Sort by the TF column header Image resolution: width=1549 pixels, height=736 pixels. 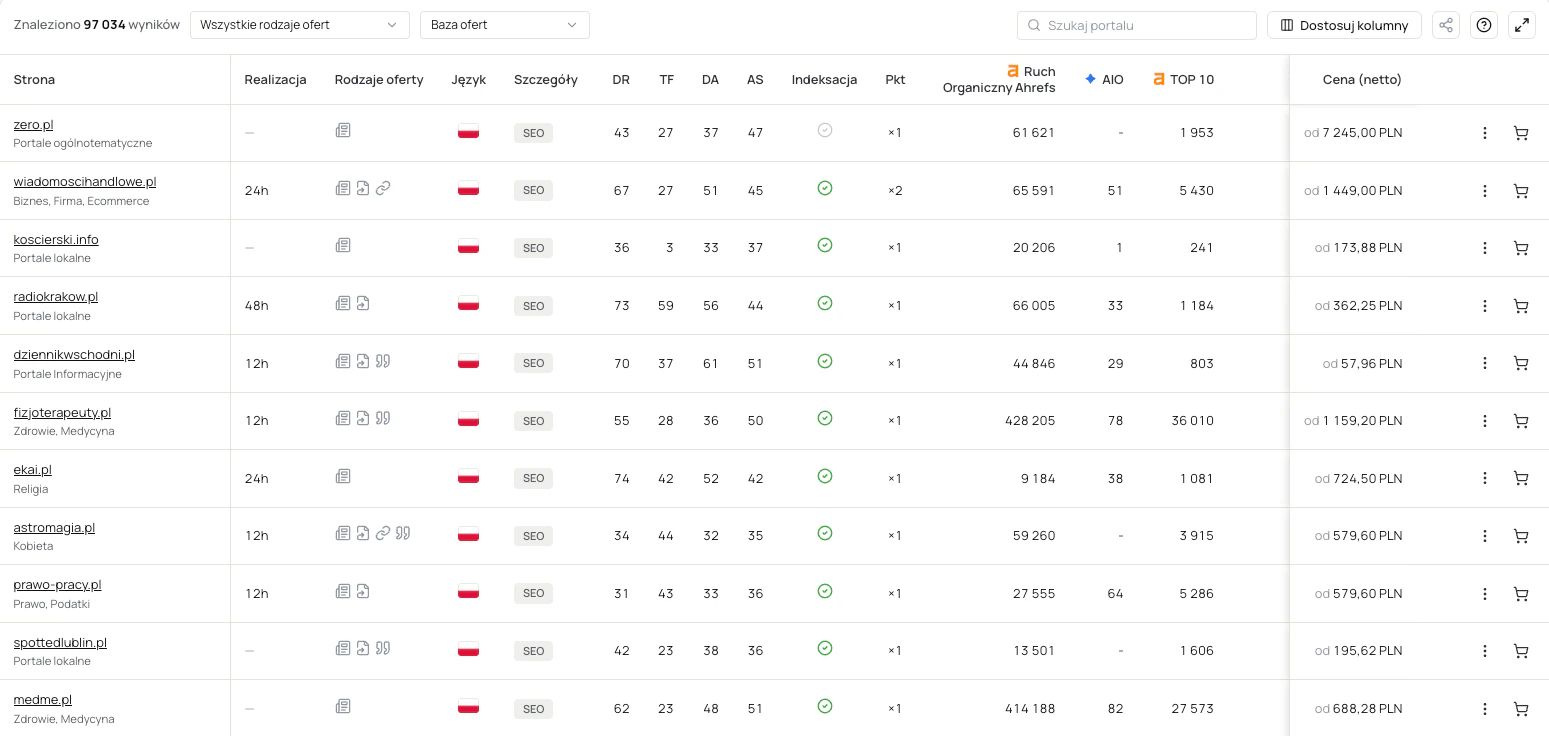666,80
